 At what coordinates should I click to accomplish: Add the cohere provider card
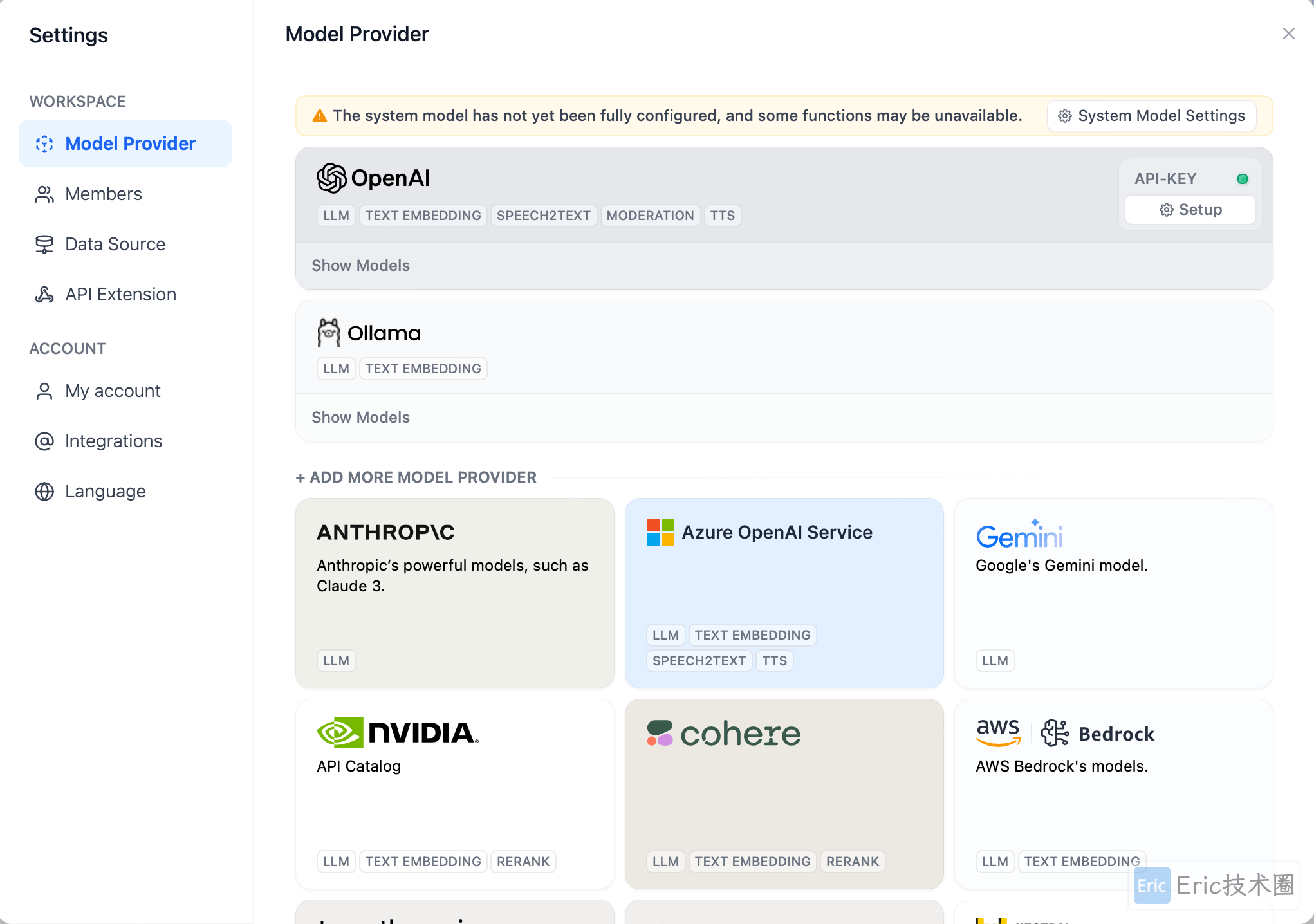click(x=784, y=794)
